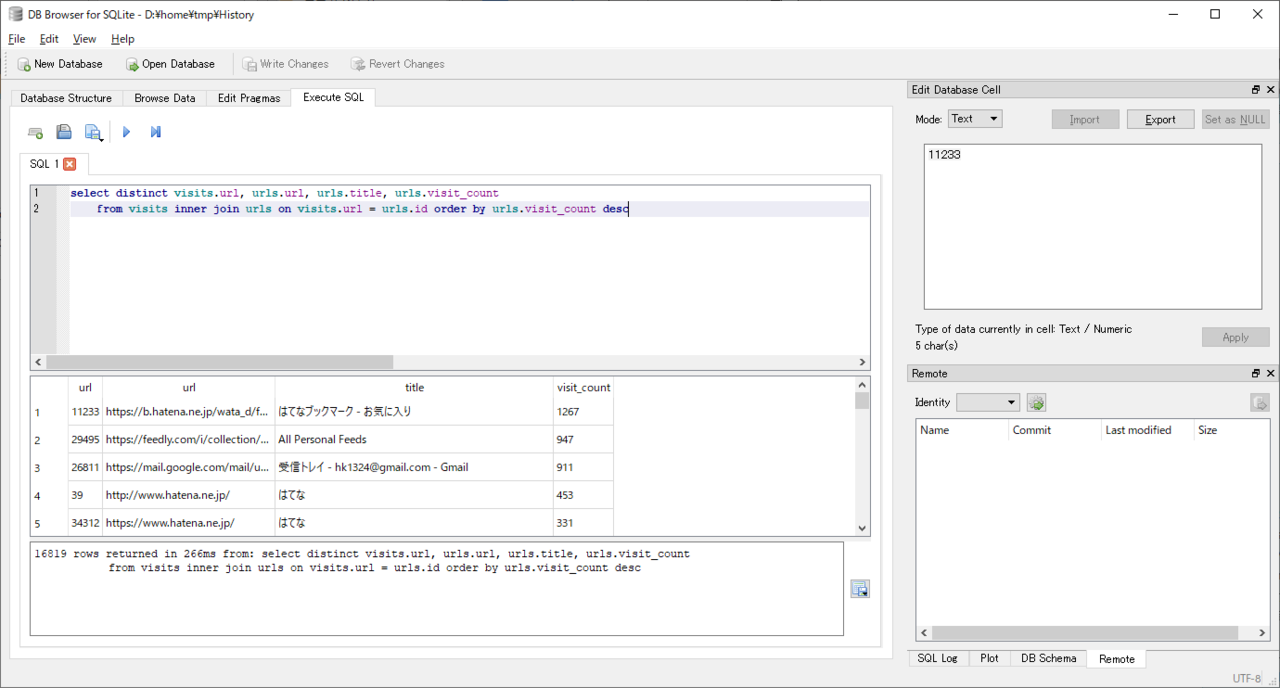Switch to the Database Structure tab
This screenshot has height=688, width=1280.
click(66, 98)
